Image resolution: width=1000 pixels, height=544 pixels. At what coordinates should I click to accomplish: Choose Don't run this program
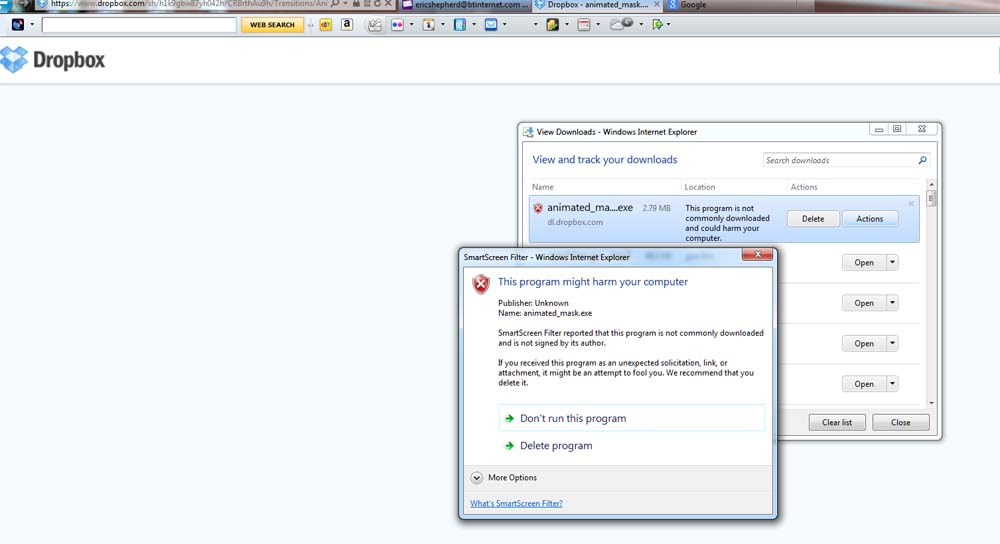(631, 418)
